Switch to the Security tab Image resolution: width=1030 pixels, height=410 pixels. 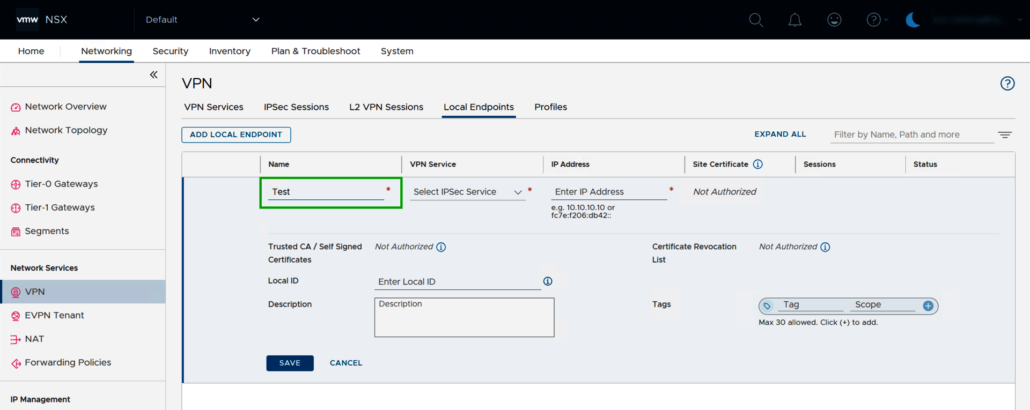point(170,51)
